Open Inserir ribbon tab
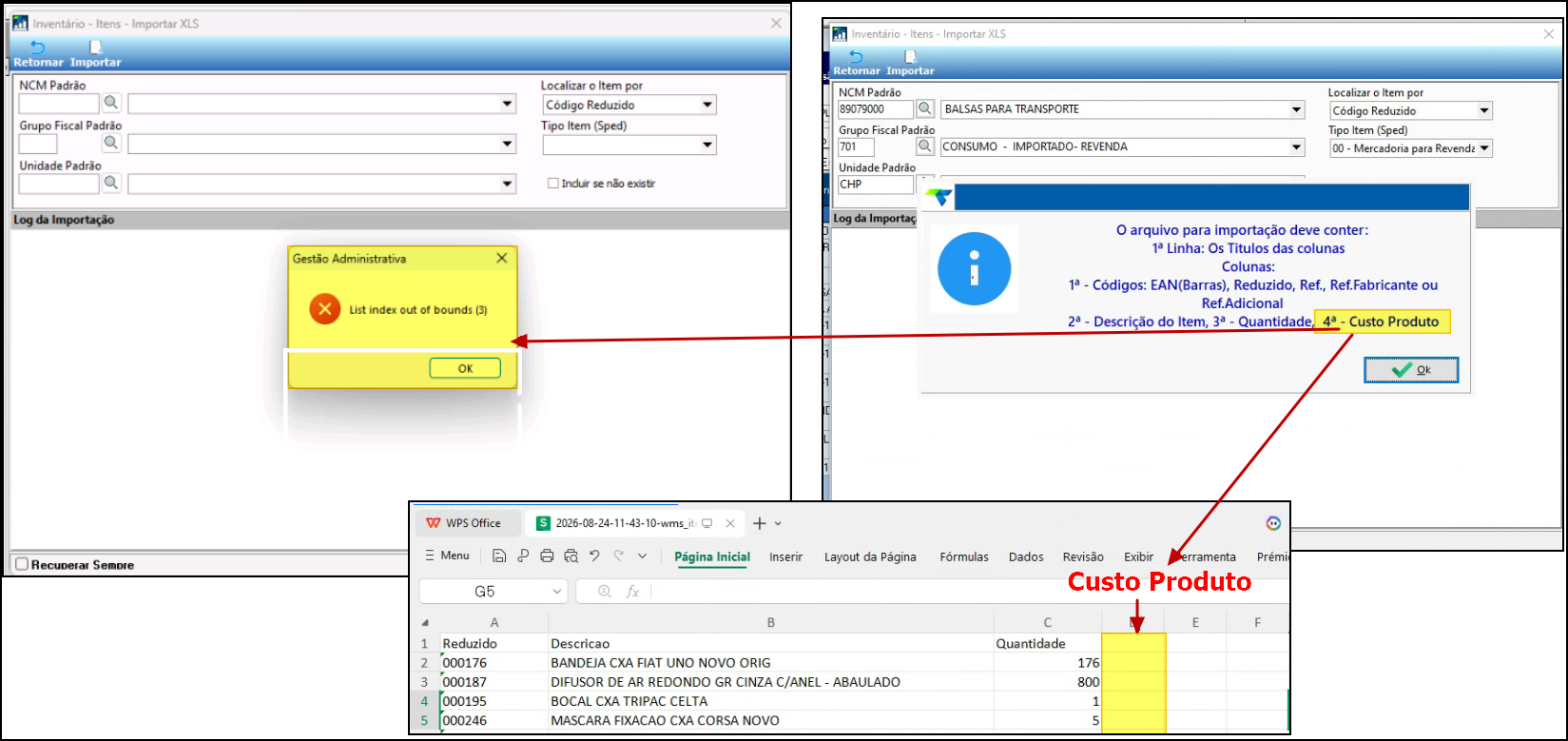The image size is (1568, 741). click(786, 556)
